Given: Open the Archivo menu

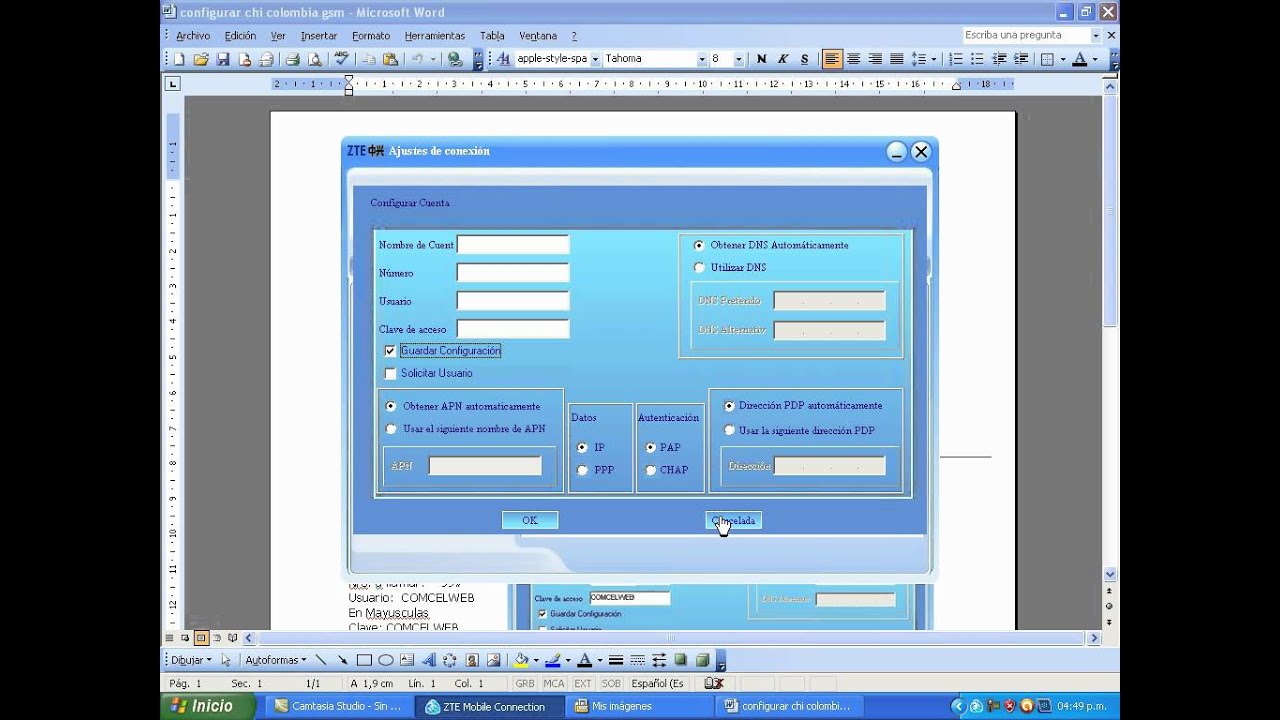Looking at the screenshot, I should [x=193, y=36].
